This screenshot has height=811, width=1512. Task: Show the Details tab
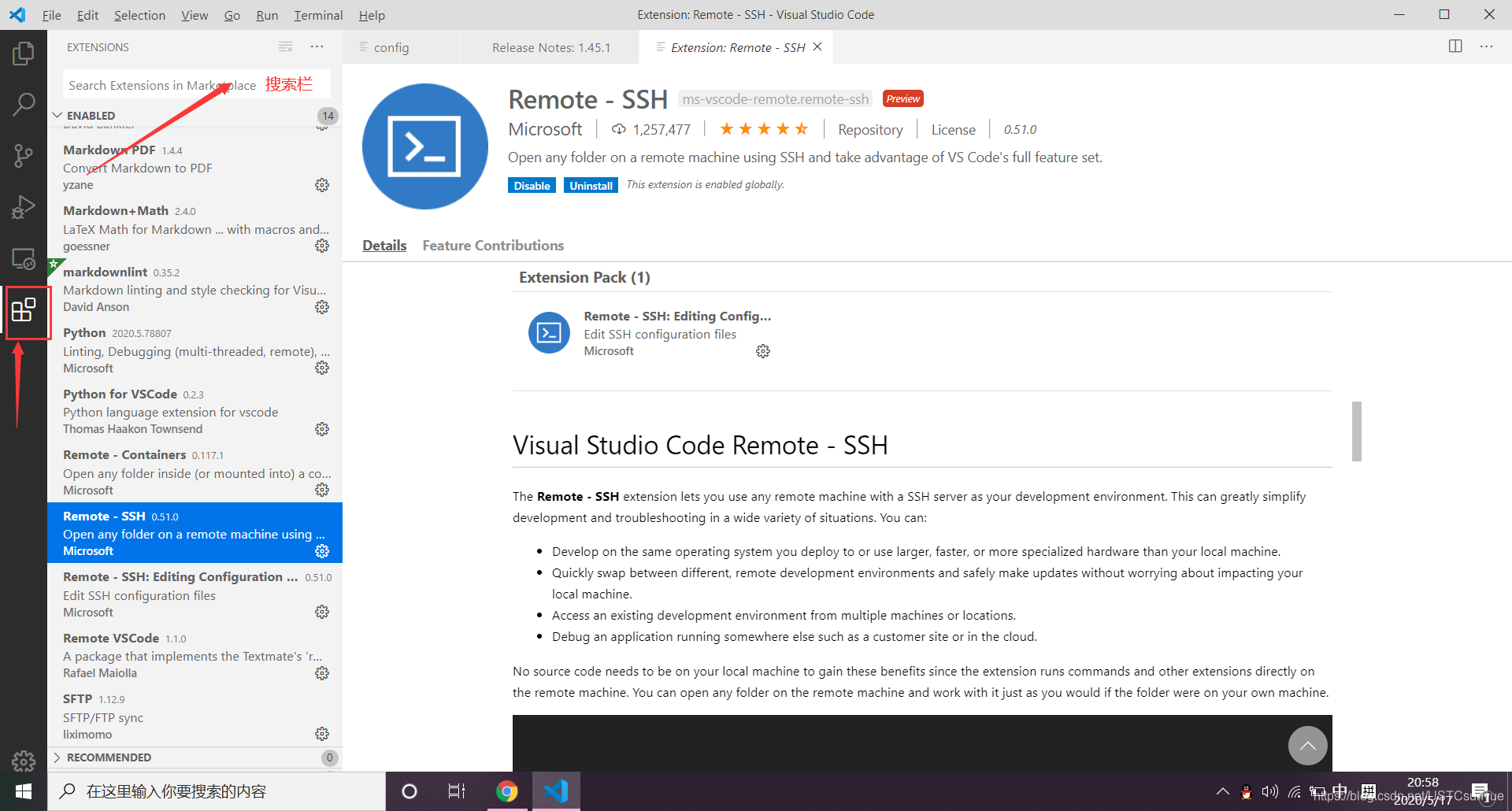tap(384, 246)
